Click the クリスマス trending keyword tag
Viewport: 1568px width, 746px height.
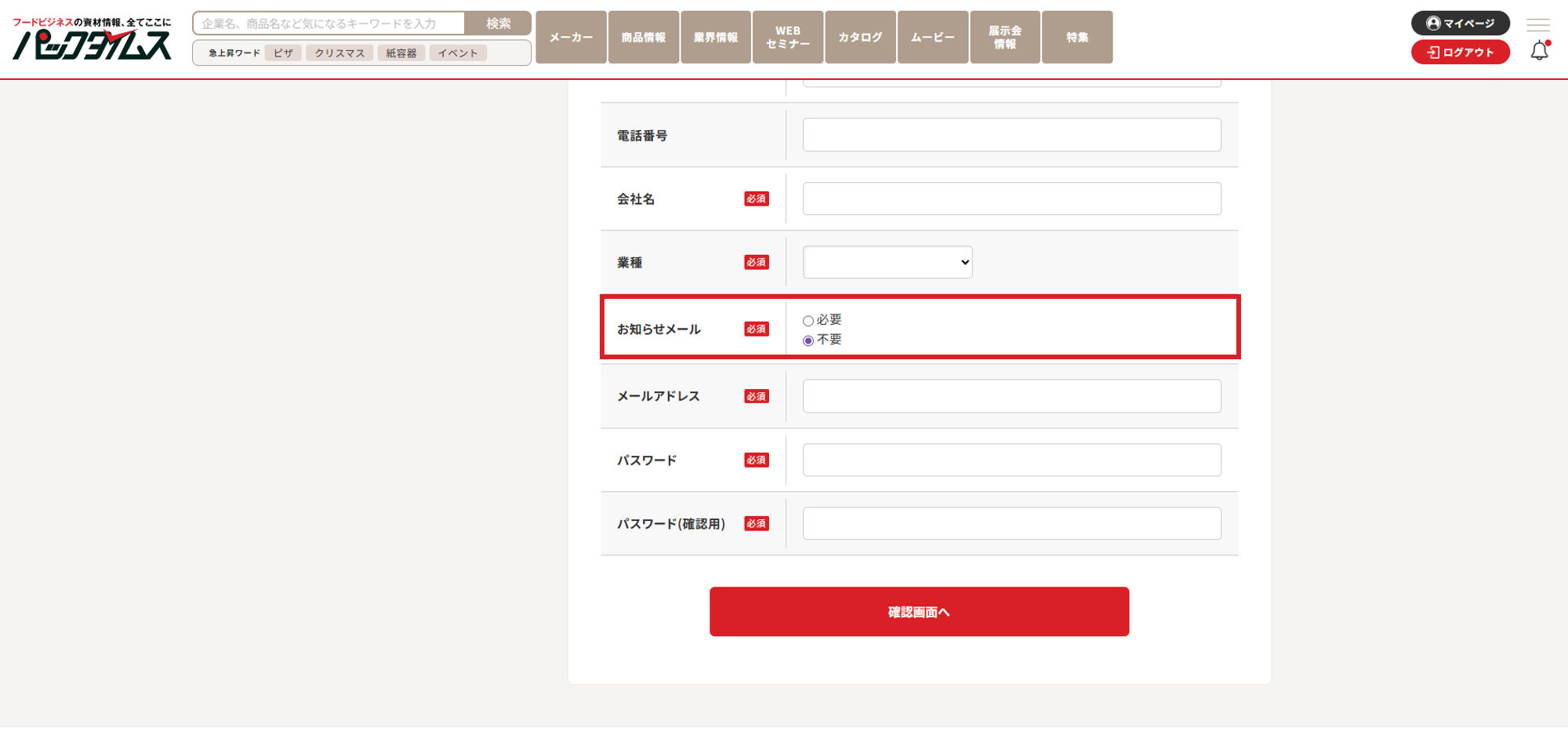pyautogui.click(x=339, y=53)
